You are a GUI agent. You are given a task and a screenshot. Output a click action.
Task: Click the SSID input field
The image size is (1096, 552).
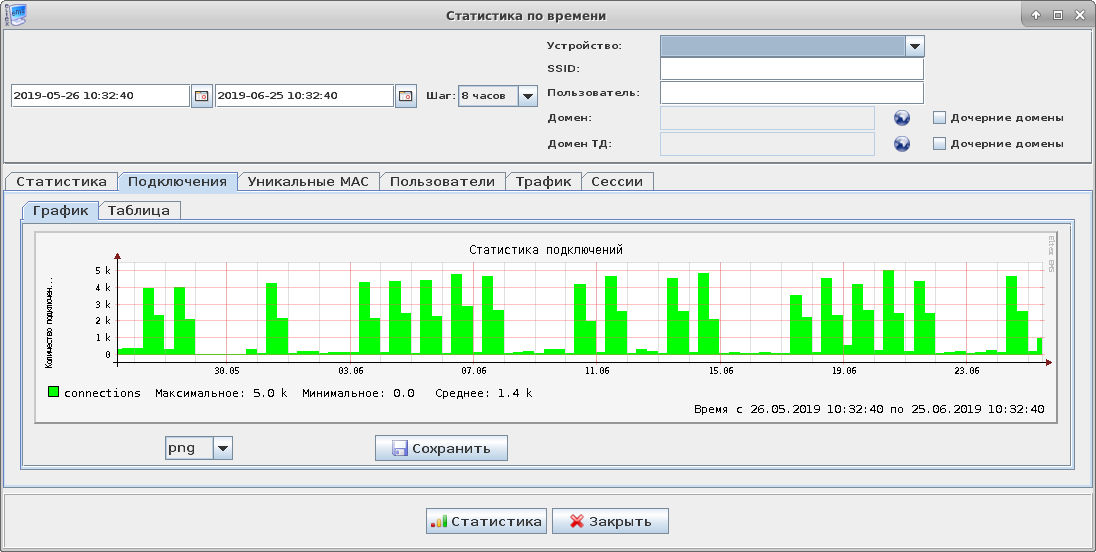(791, 68)
